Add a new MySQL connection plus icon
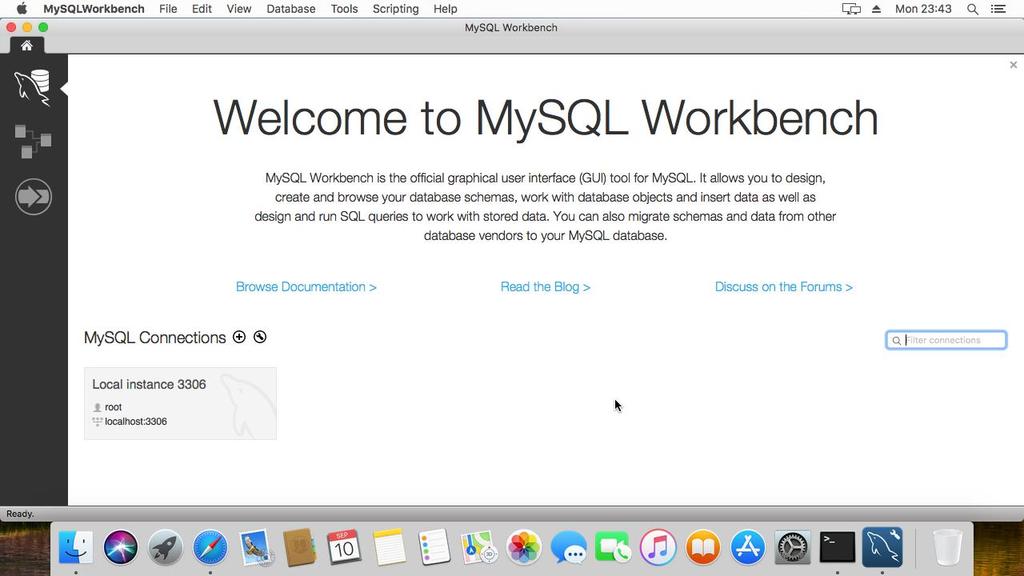Screen dimensions: 1024x576 point(240,337)
